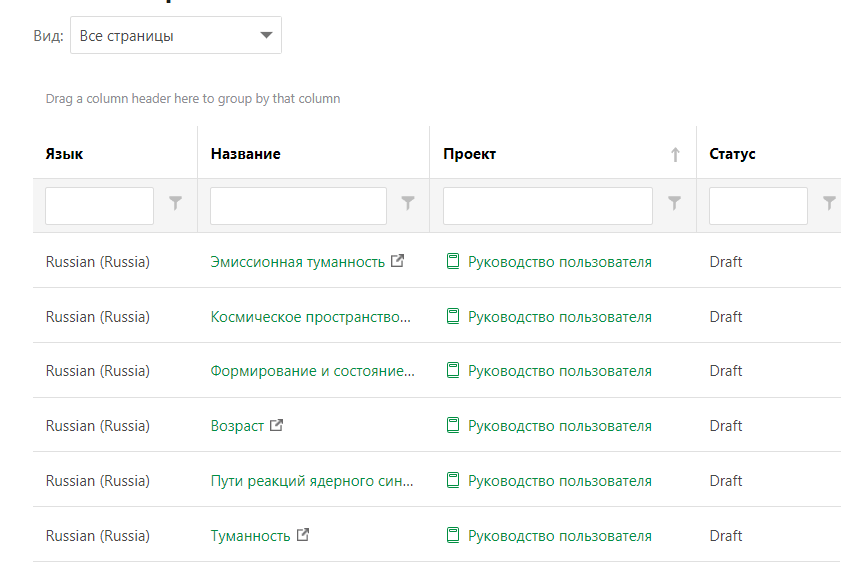The width and height of the screenshot is (841, 562).
Task: Click the filter icon in Название column
Action: pyautogui.click(x=408, y=204)
